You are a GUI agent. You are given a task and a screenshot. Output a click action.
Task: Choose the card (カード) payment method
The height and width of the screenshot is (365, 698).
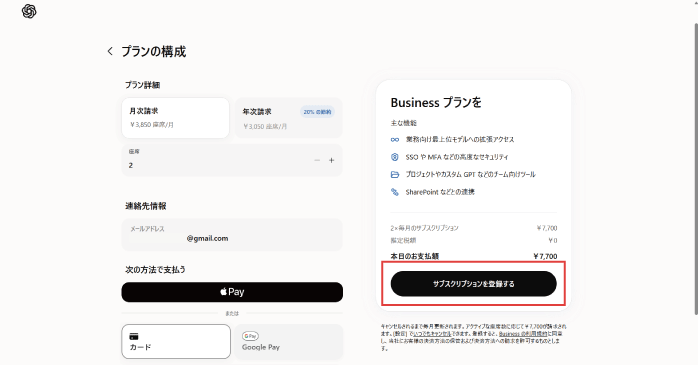[176, 341]
